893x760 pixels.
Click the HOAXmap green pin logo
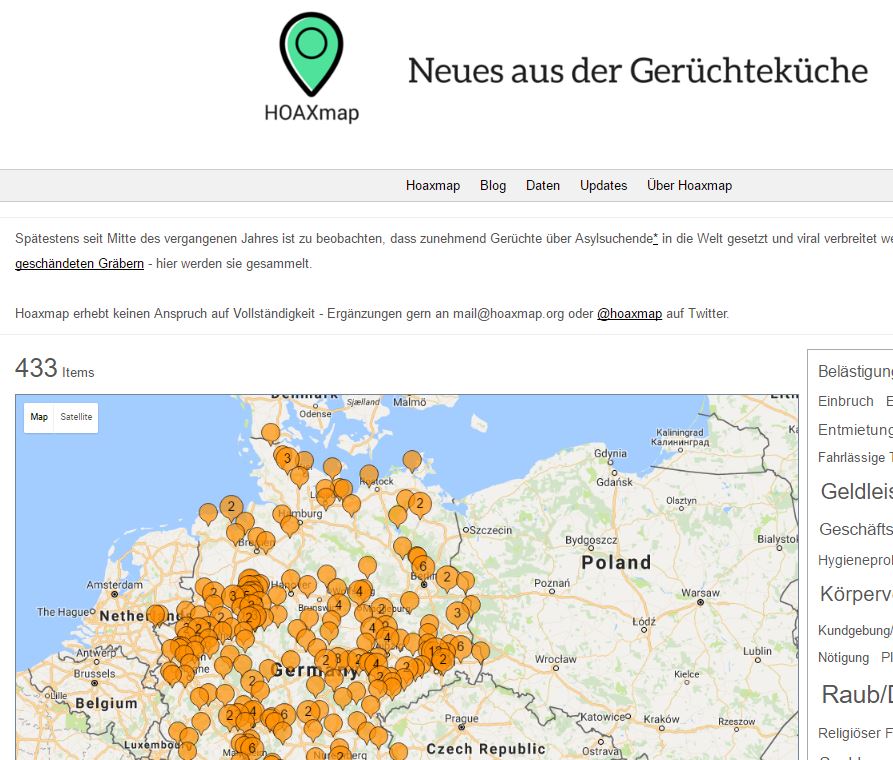coord(311,54)
